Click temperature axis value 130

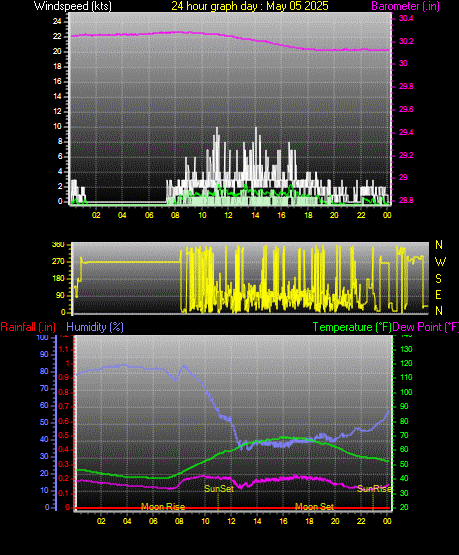point(406,349)
